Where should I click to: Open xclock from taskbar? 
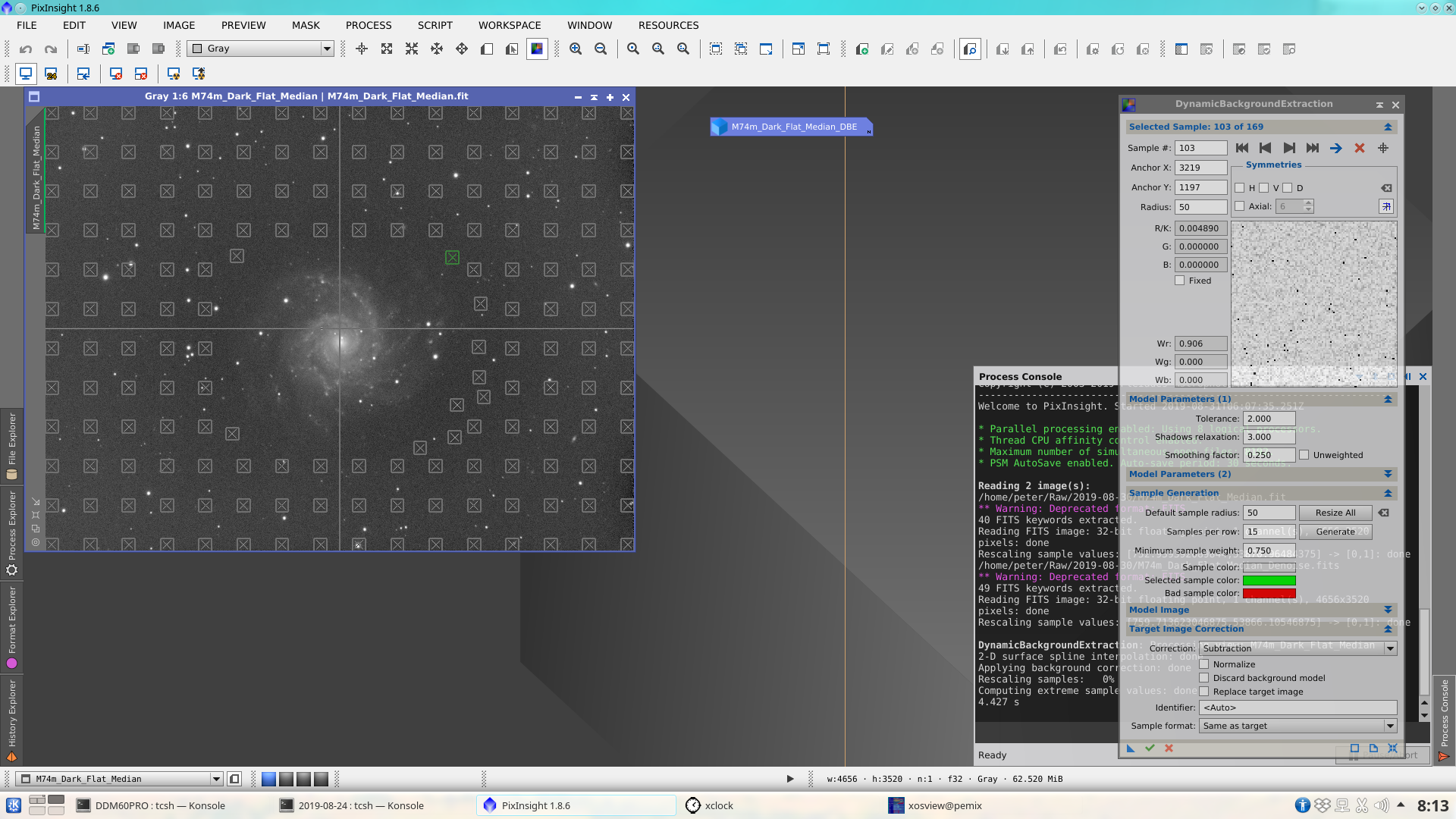(710, 805)
